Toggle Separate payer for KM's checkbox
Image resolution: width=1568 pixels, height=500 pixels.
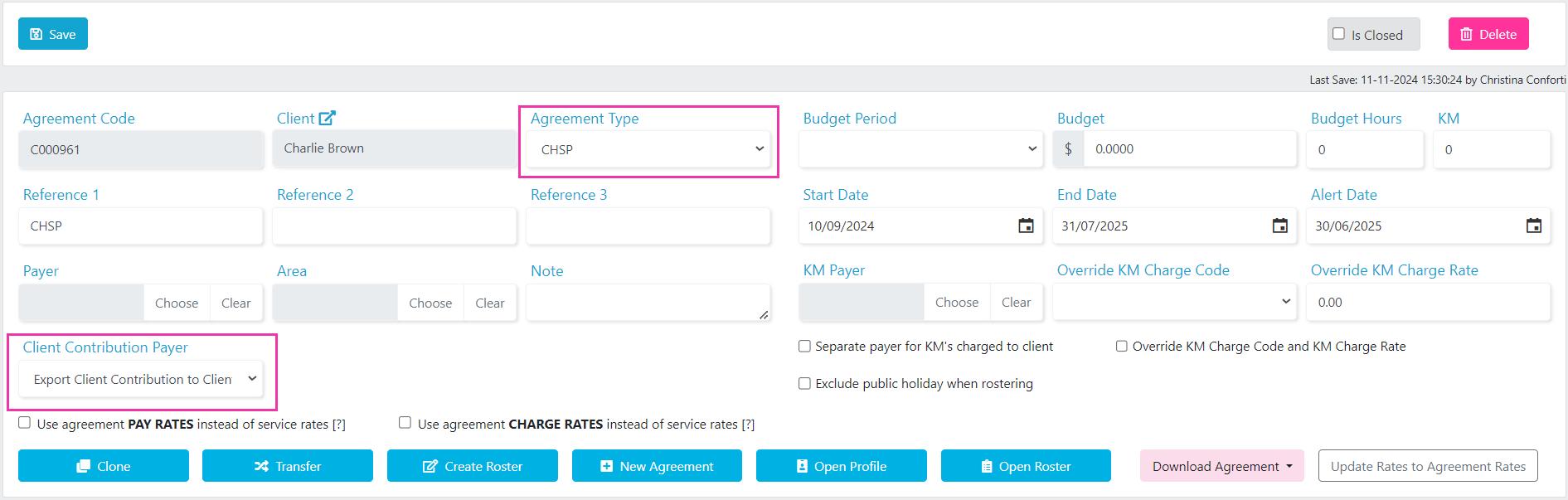804,346
